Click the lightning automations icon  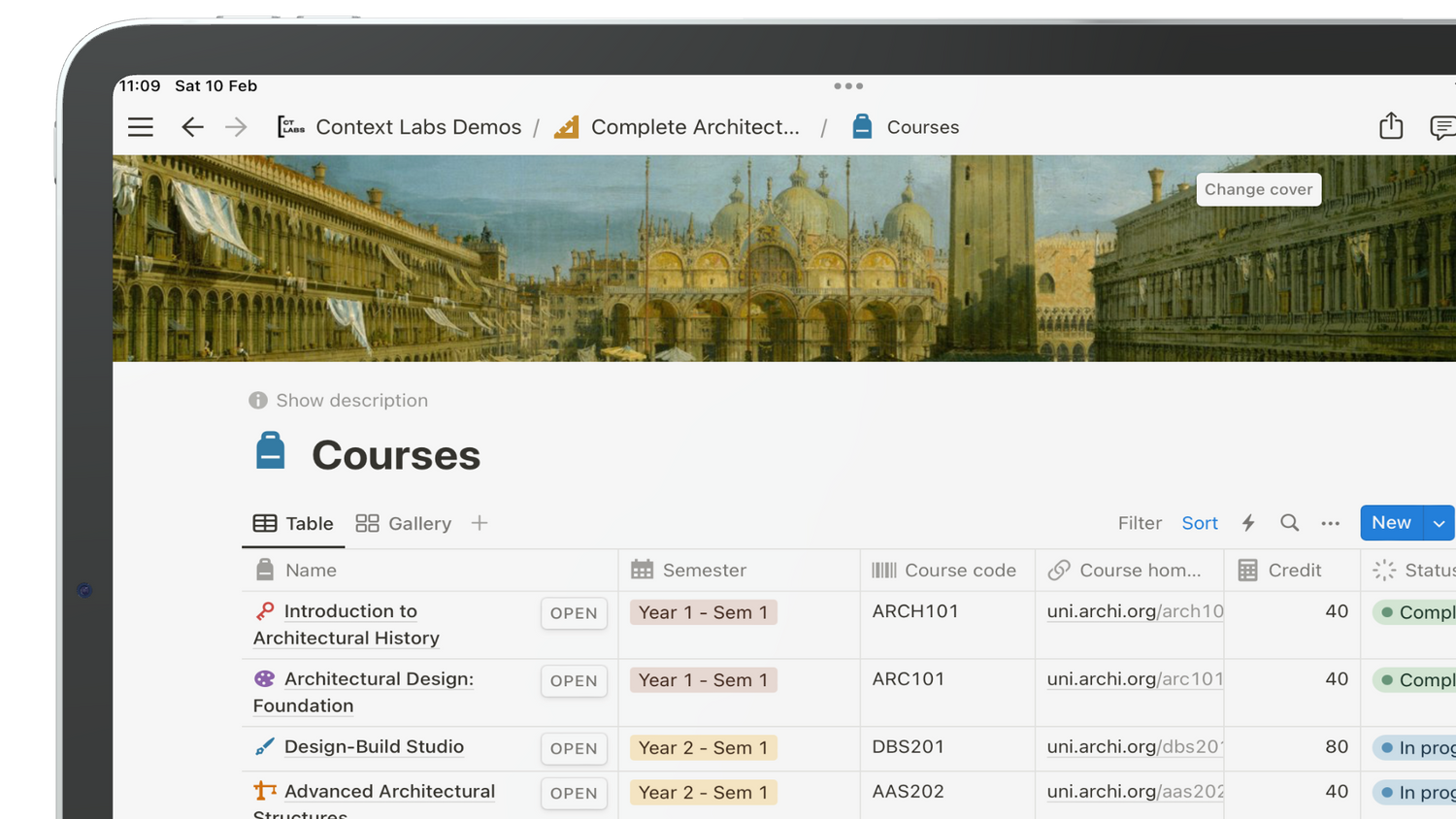click(1248, 523)
